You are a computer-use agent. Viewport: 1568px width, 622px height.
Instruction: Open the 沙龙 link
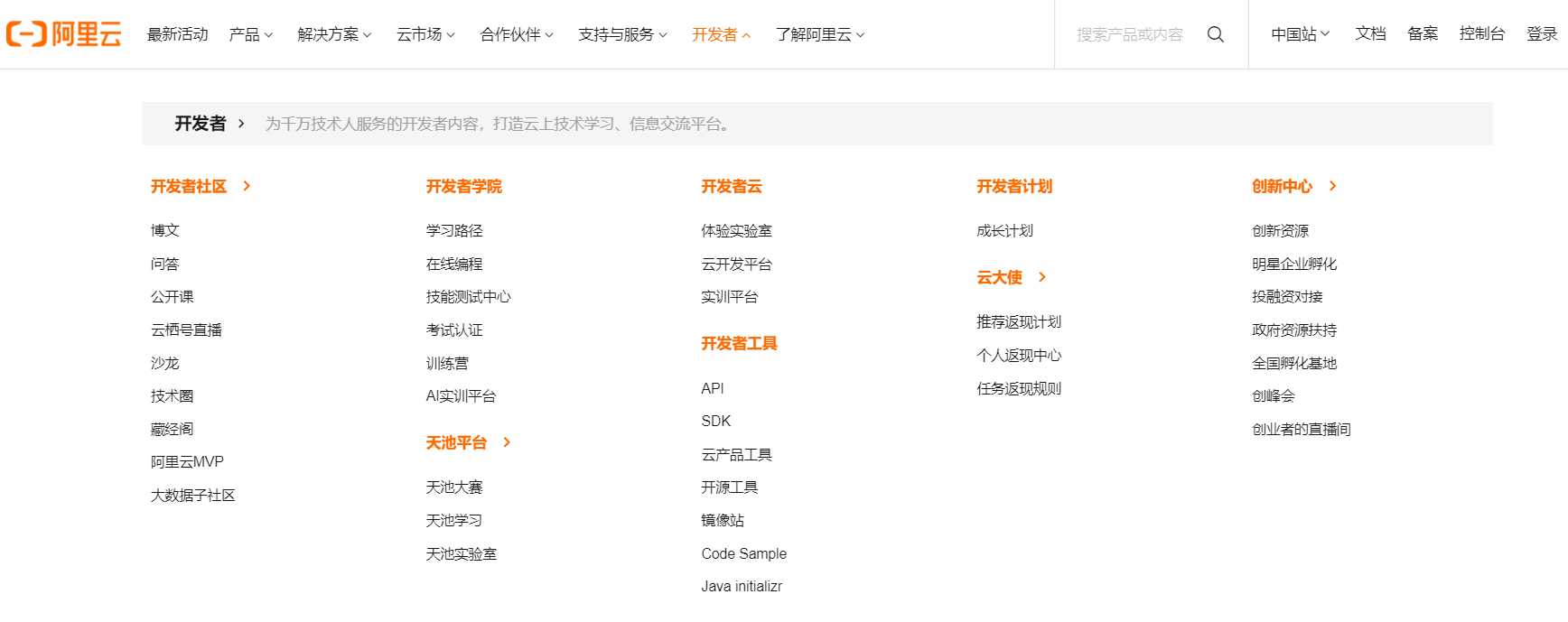[165, 363]
